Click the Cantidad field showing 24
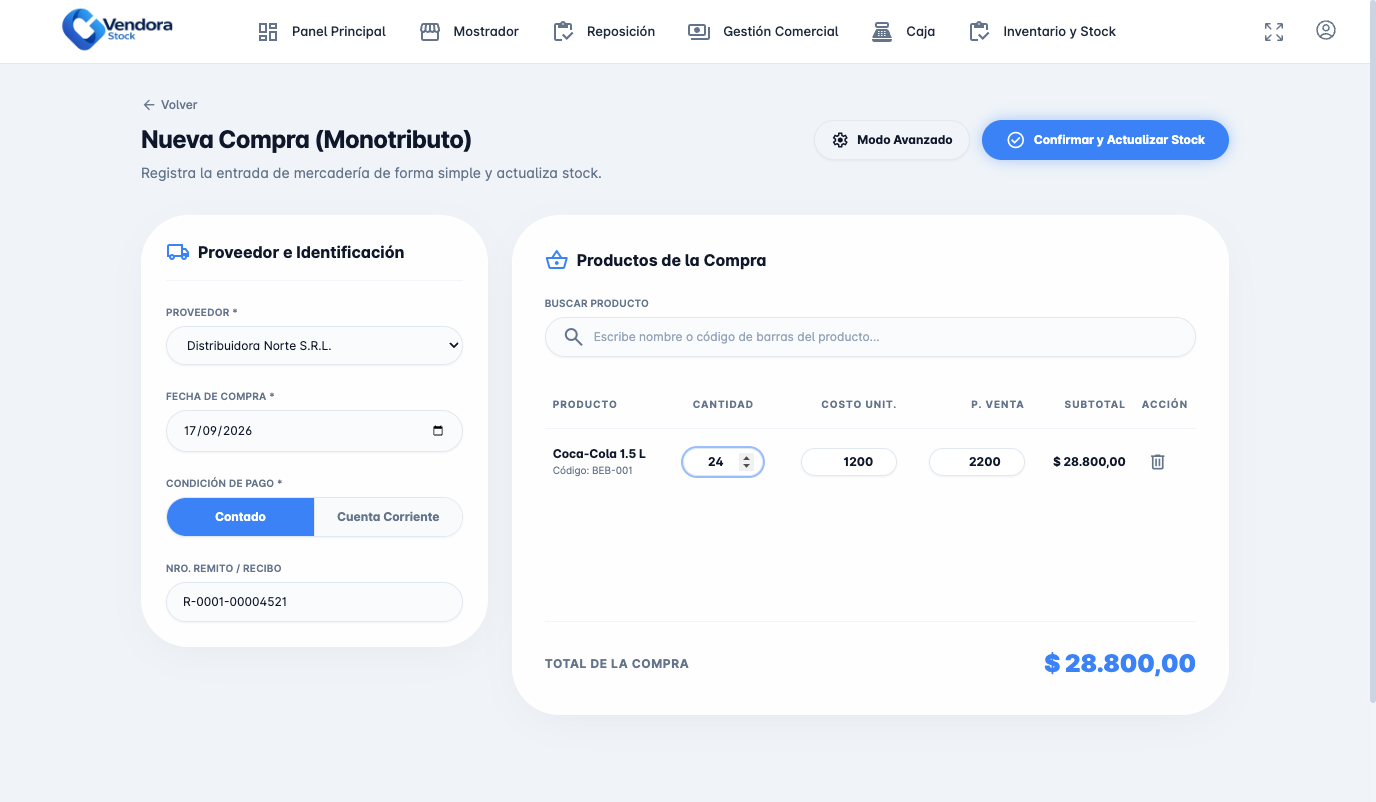The width and height of the screenshot is (1376, 802). tap(723, 462)
